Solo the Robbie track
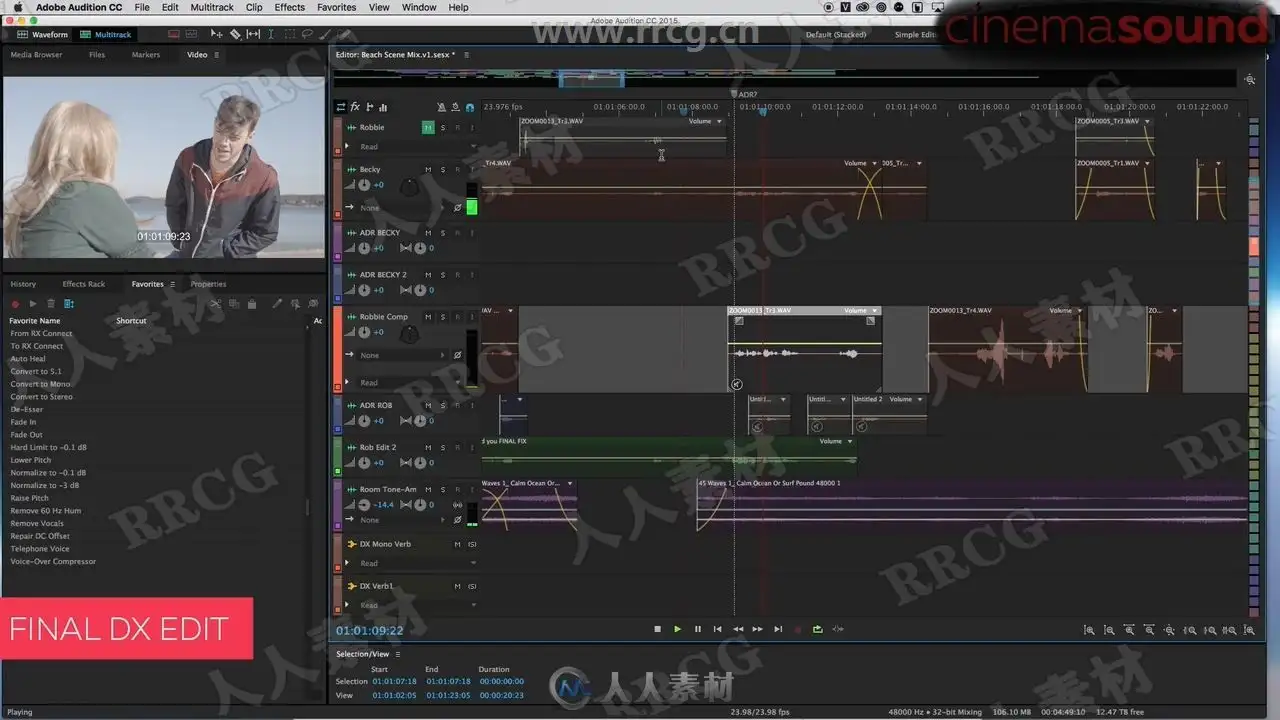 443,127
